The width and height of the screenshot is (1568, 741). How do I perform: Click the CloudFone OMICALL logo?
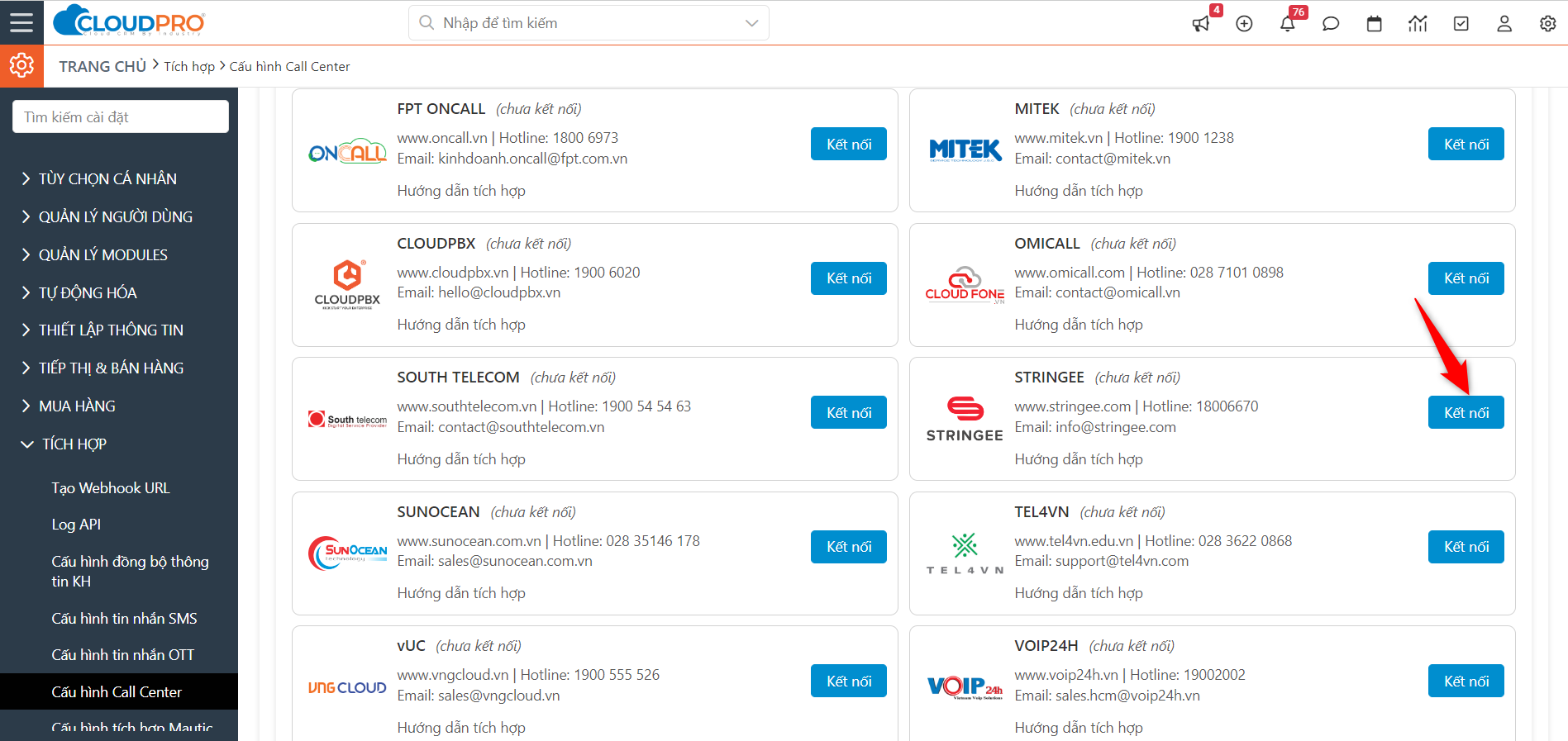tap(965, 285)
